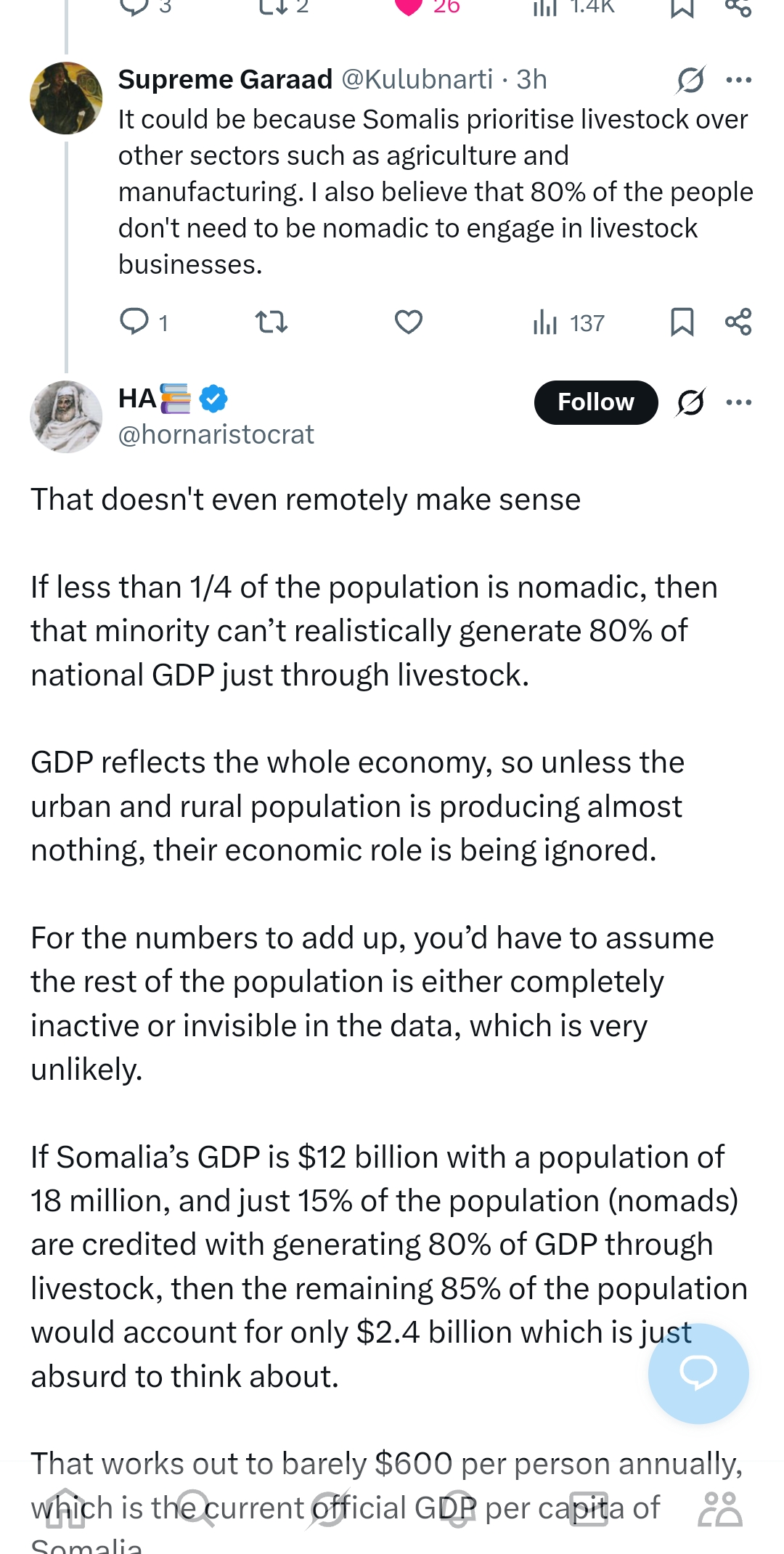Open Grok icon on Supreme Garaad's tweet
Viewport: 784px width, 1554px height.
pyautogui.click(x=690, y=80)
